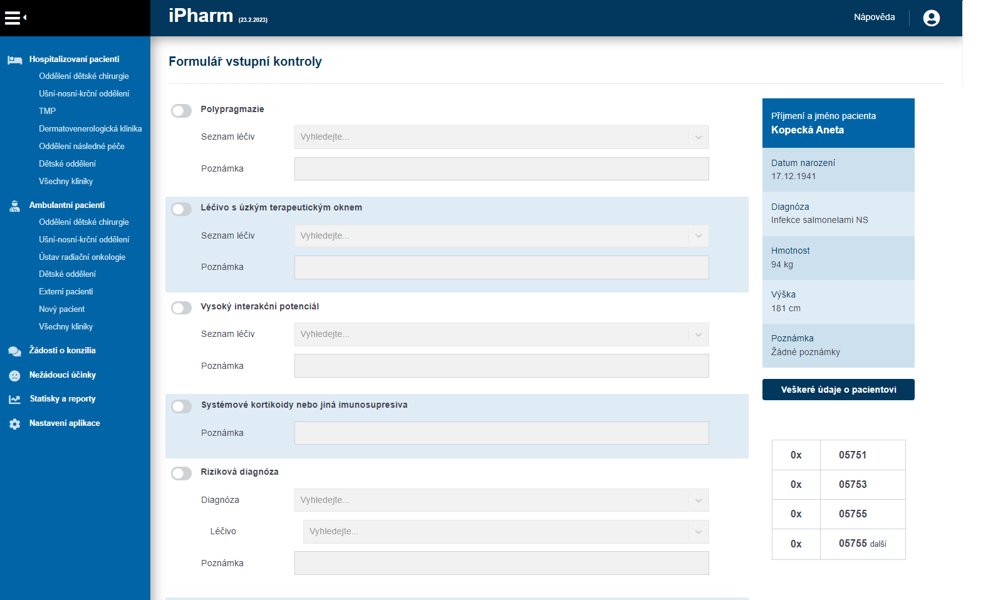Toggle the Vysoký interakční potenciál switch

181,308
